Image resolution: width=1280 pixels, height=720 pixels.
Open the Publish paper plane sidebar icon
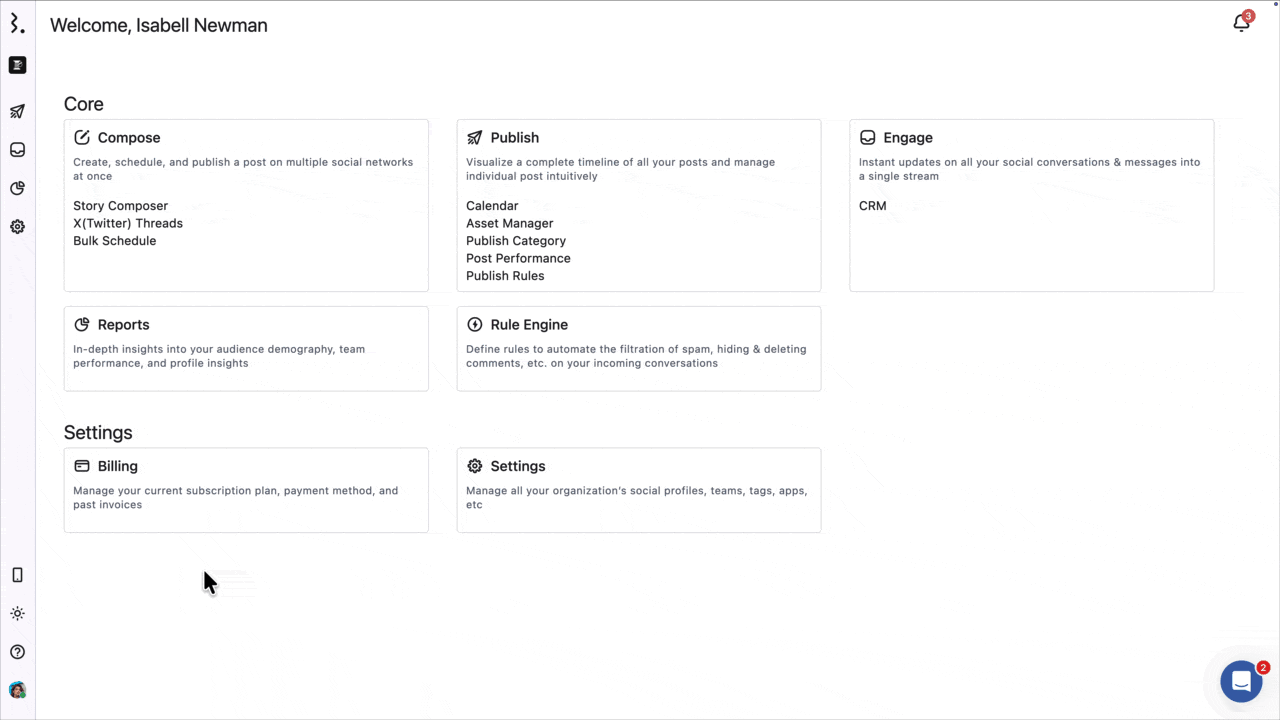(17, 111)
